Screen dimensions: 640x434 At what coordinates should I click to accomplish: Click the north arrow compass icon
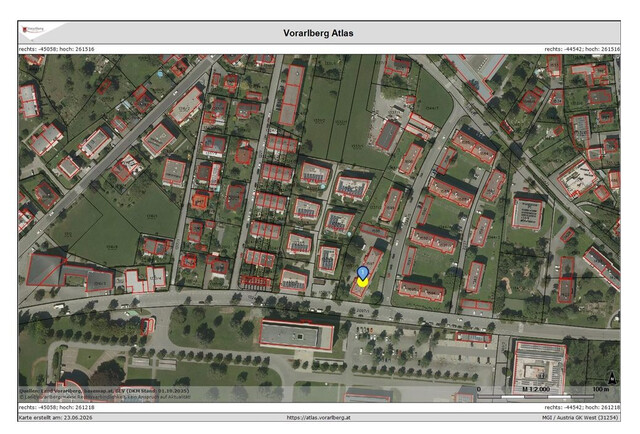click(612, 378)
